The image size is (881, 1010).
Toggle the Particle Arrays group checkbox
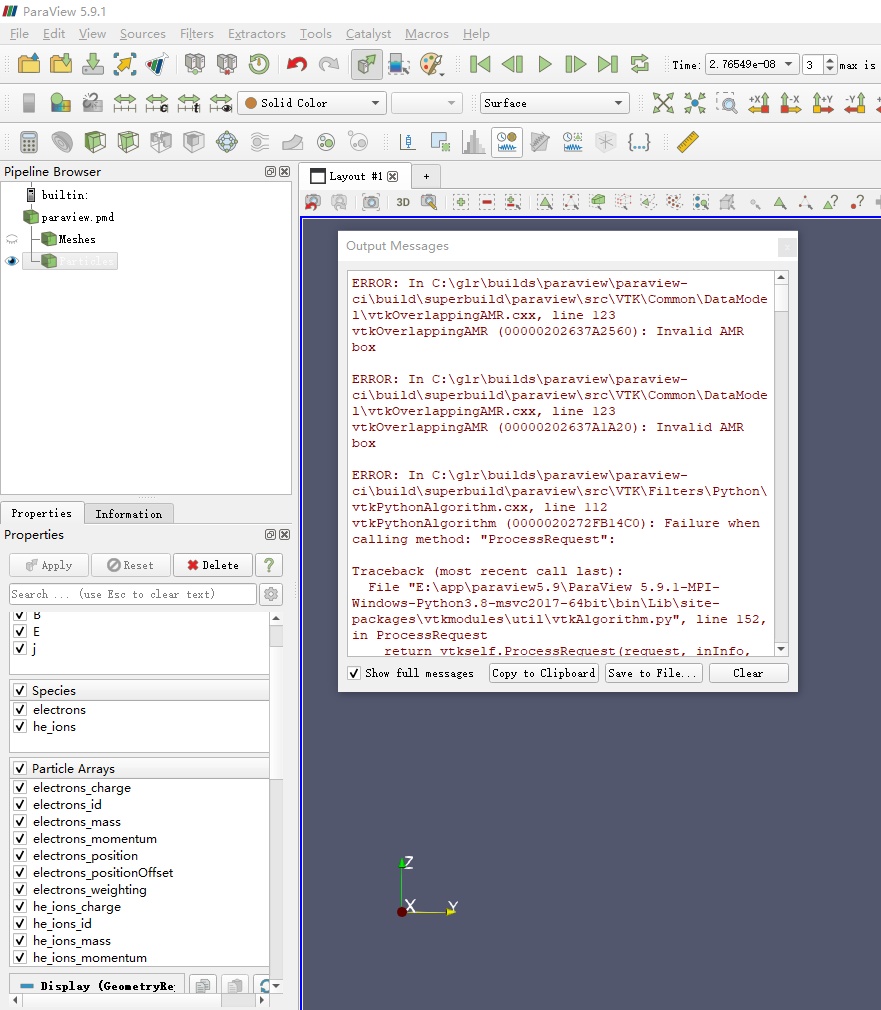point(20,768)
